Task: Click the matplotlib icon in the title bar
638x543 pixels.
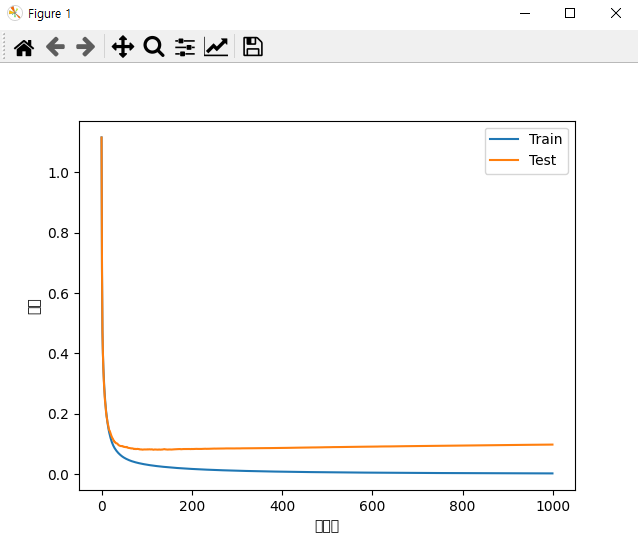Action: [x=15, y=13]
